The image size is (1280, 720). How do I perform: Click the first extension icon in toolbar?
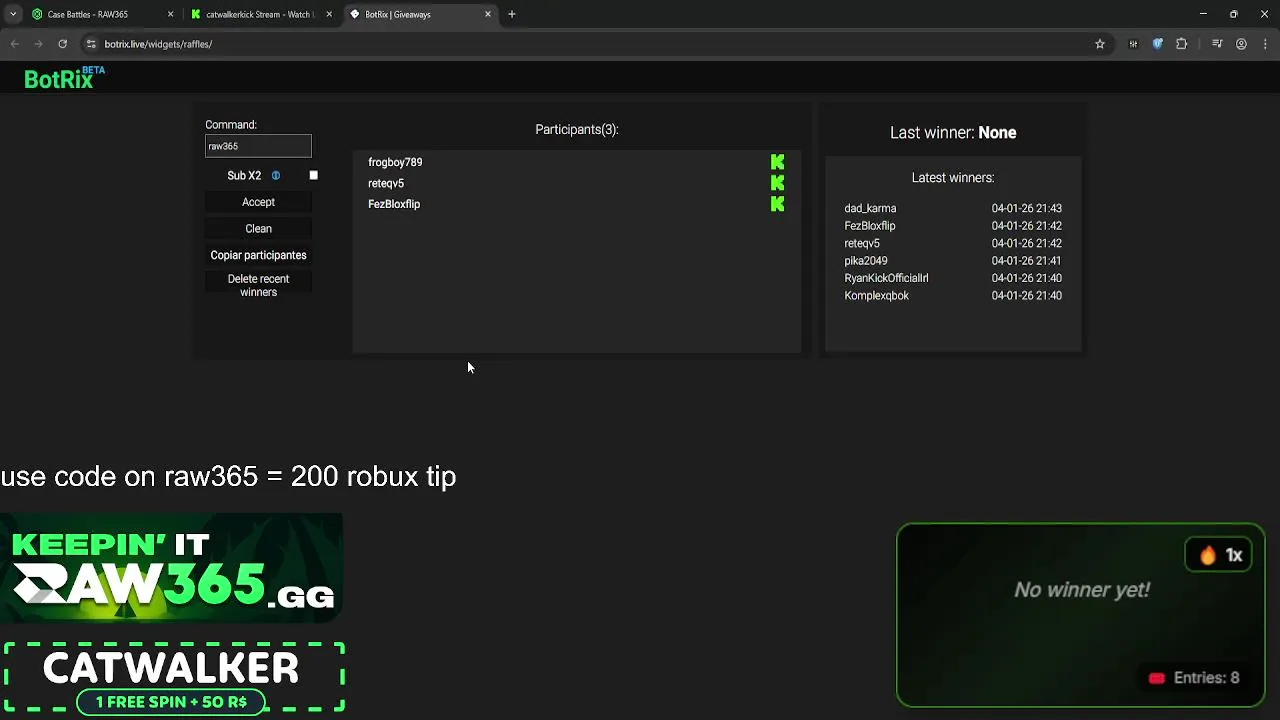1133,44
